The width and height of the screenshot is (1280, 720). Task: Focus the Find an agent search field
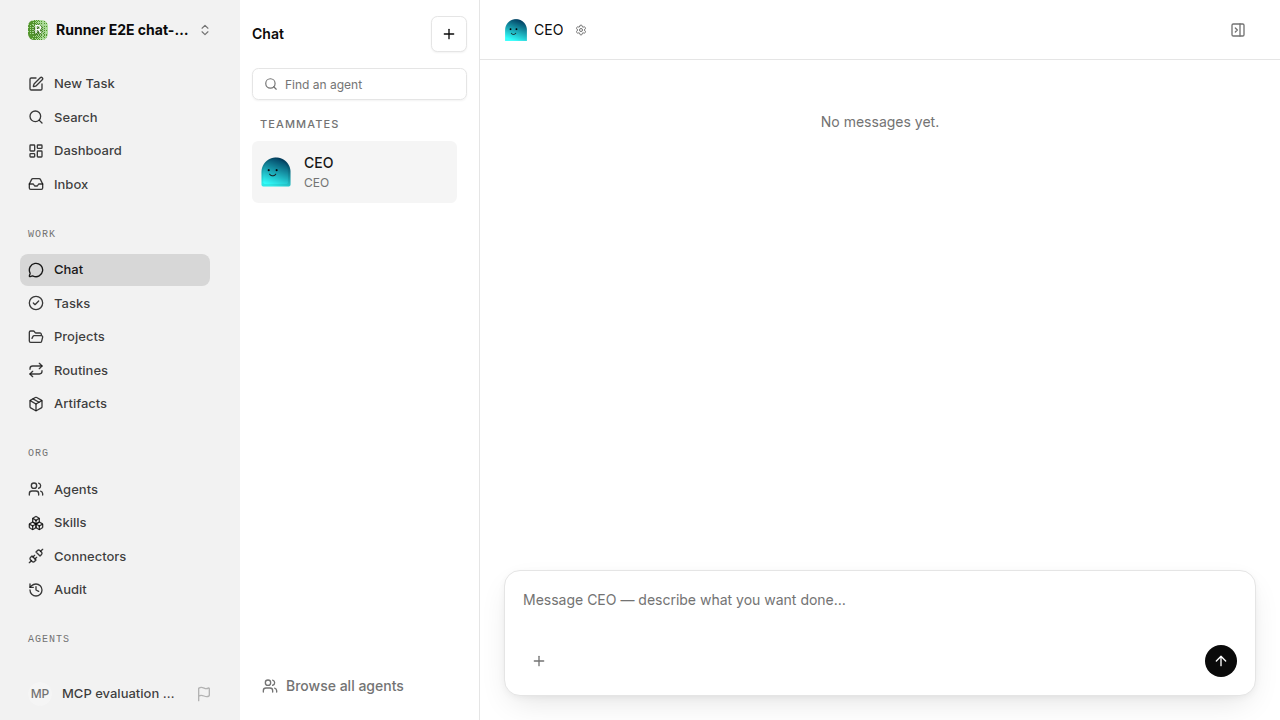click(359, 84)
